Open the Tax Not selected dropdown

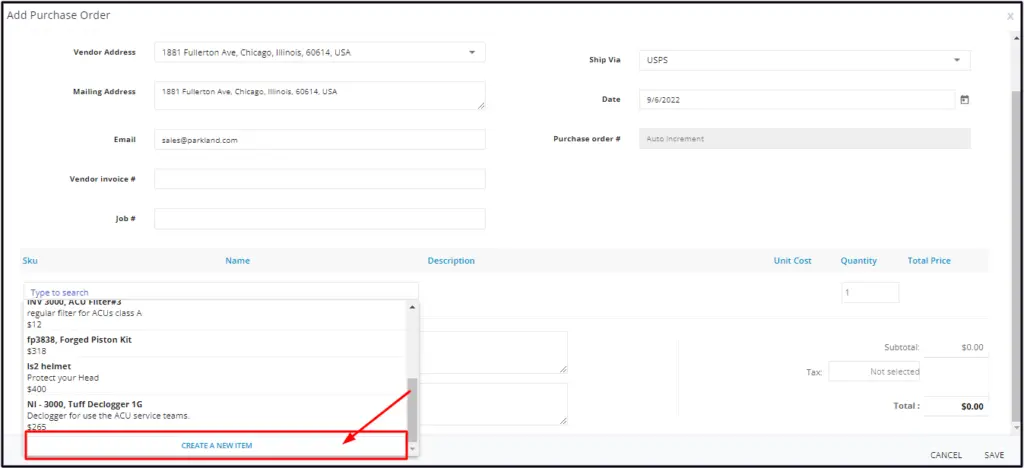tap(874, 371)
